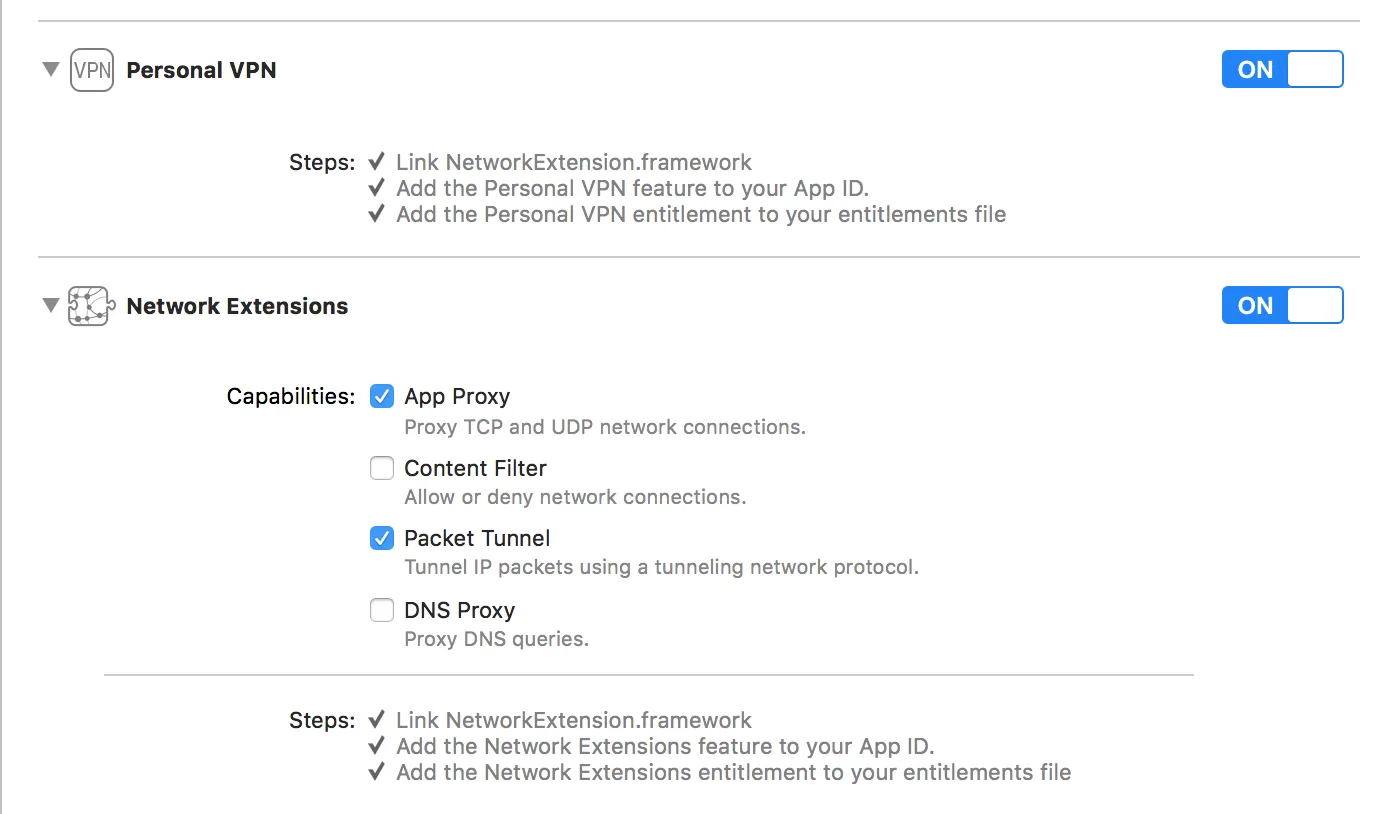1394x814 pixels.
Task: Click the 'Network Extensions' section title
Action: pyautogui.click(x=237, y=307)
